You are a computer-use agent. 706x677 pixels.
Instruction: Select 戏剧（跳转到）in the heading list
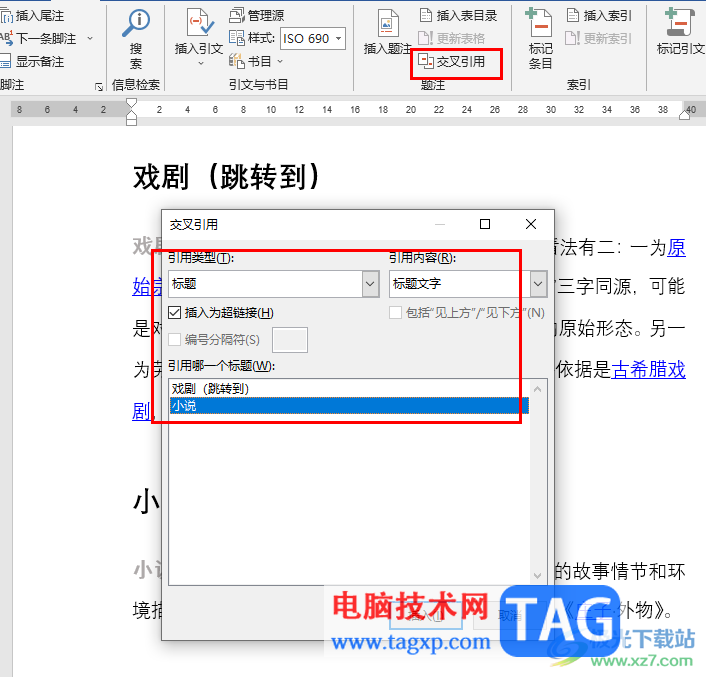(x=349, y=388)
